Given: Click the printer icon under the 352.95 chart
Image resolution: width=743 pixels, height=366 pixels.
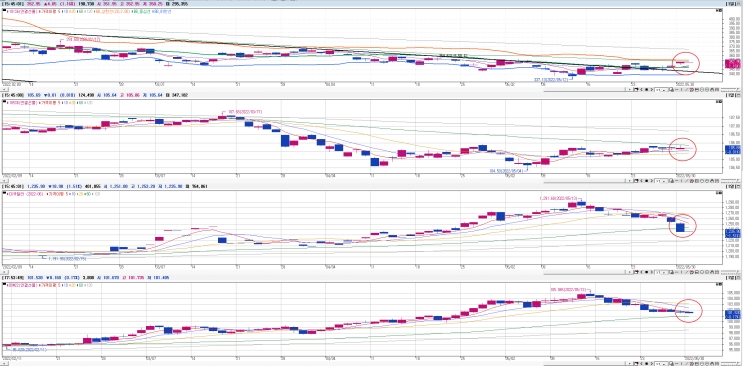Looking at the screenshot, I should pyautogui.click(x=712, y=89).
